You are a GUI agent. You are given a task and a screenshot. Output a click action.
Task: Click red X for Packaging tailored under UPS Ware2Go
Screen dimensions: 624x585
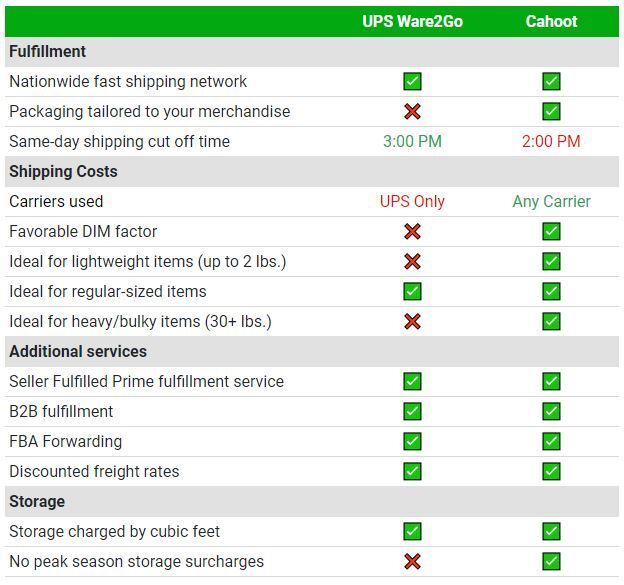point(412,111)
